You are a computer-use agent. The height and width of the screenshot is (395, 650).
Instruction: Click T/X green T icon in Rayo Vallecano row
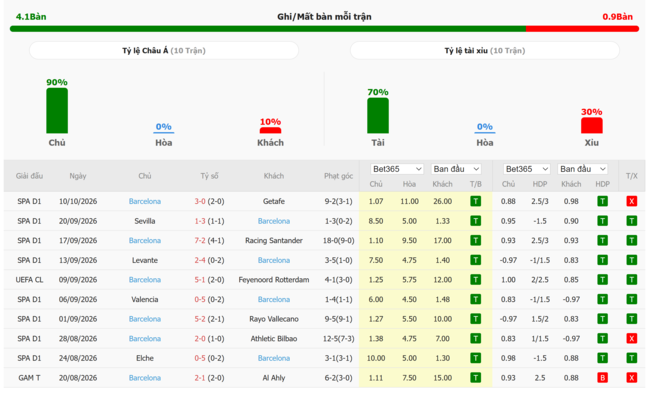(x=631, y=319)
